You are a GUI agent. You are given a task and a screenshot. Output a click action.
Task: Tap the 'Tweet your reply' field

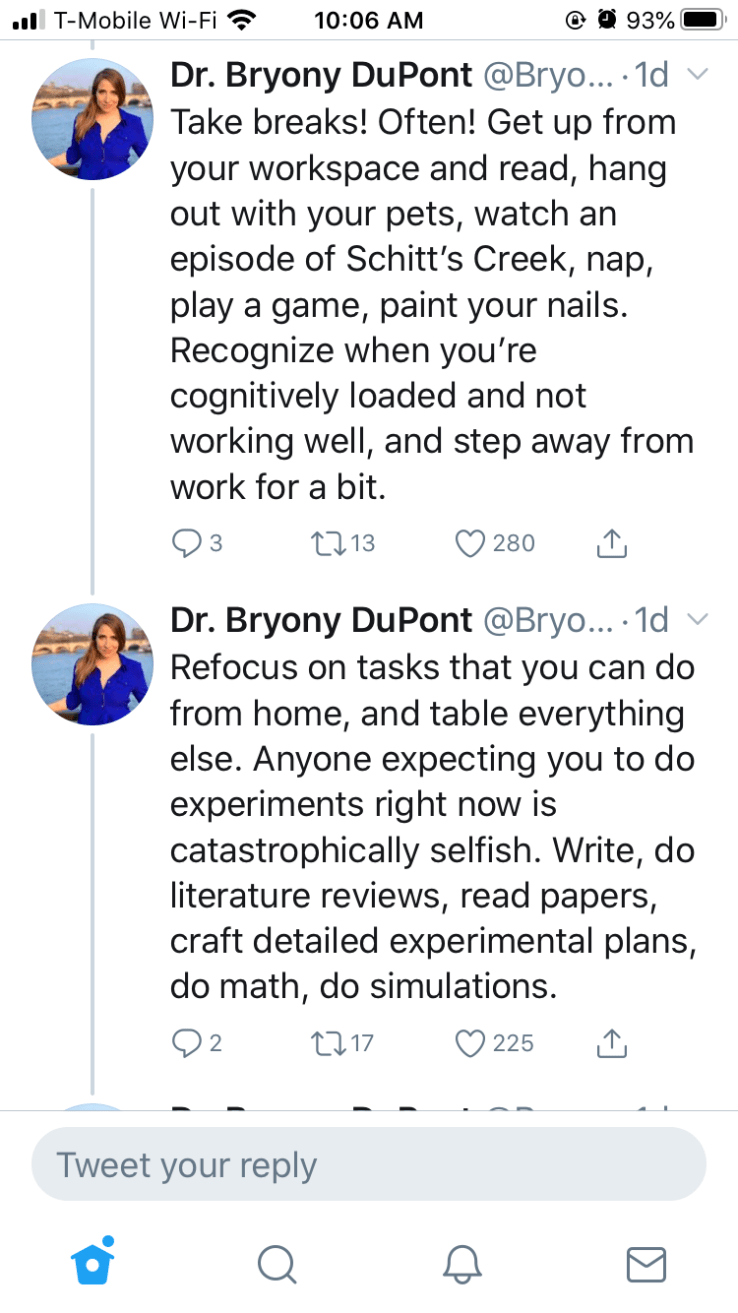[369, 1165]
